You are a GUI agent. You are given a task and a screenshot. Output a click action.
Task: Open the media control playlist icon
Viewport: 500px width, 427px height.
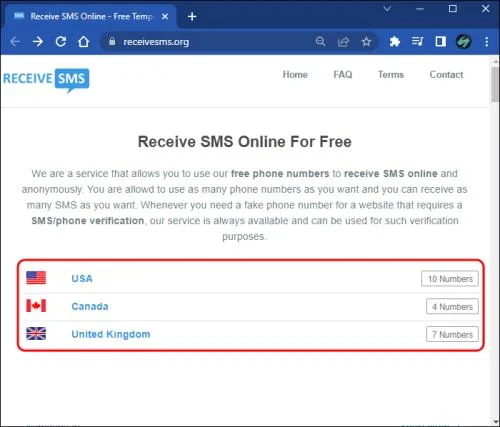(417, 42)
